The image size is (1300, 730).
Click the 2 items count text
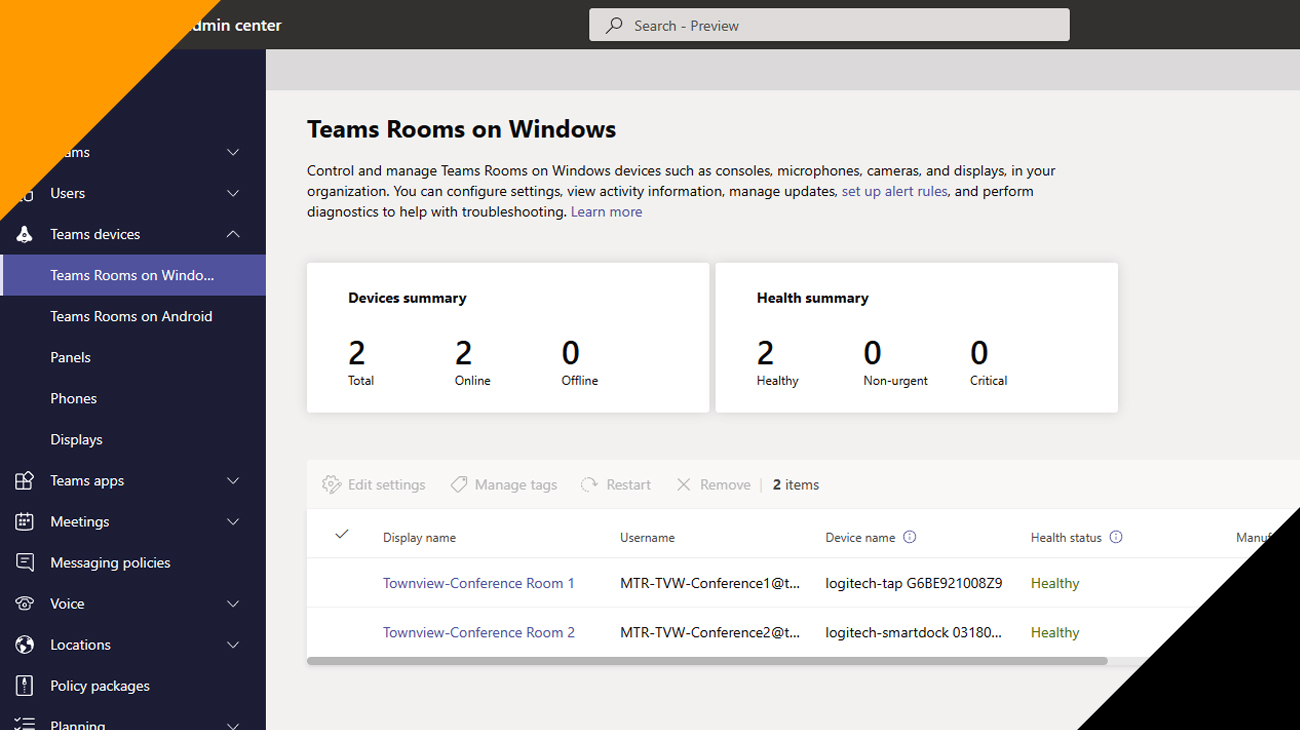tap(796, 485)
